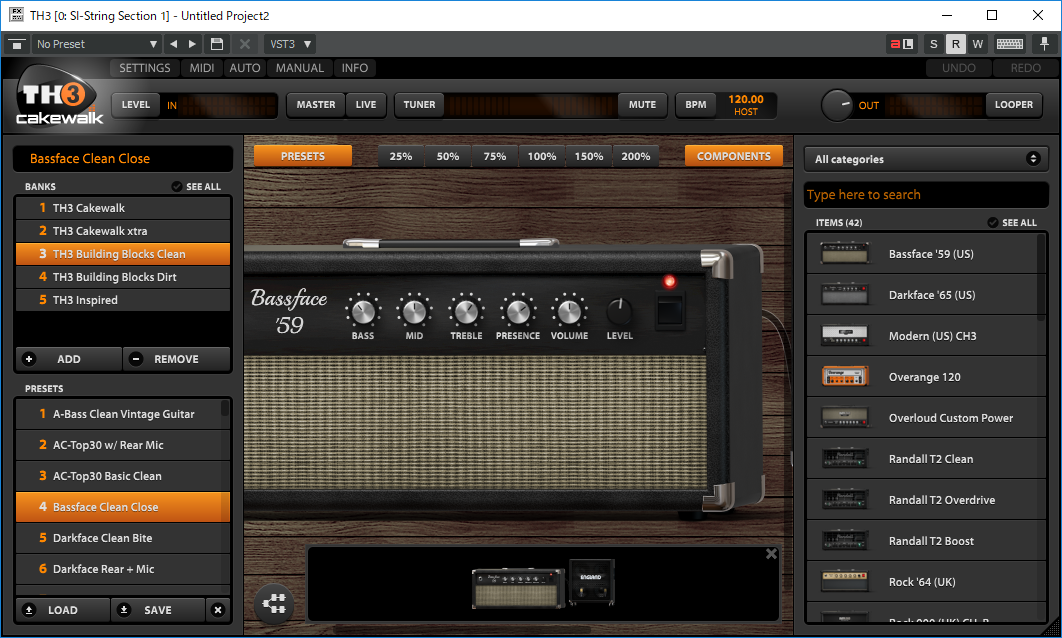This screenshot has width=1062, height=638.
Task: Toggle MASTER mode button
Action: [x=316, y=105]
